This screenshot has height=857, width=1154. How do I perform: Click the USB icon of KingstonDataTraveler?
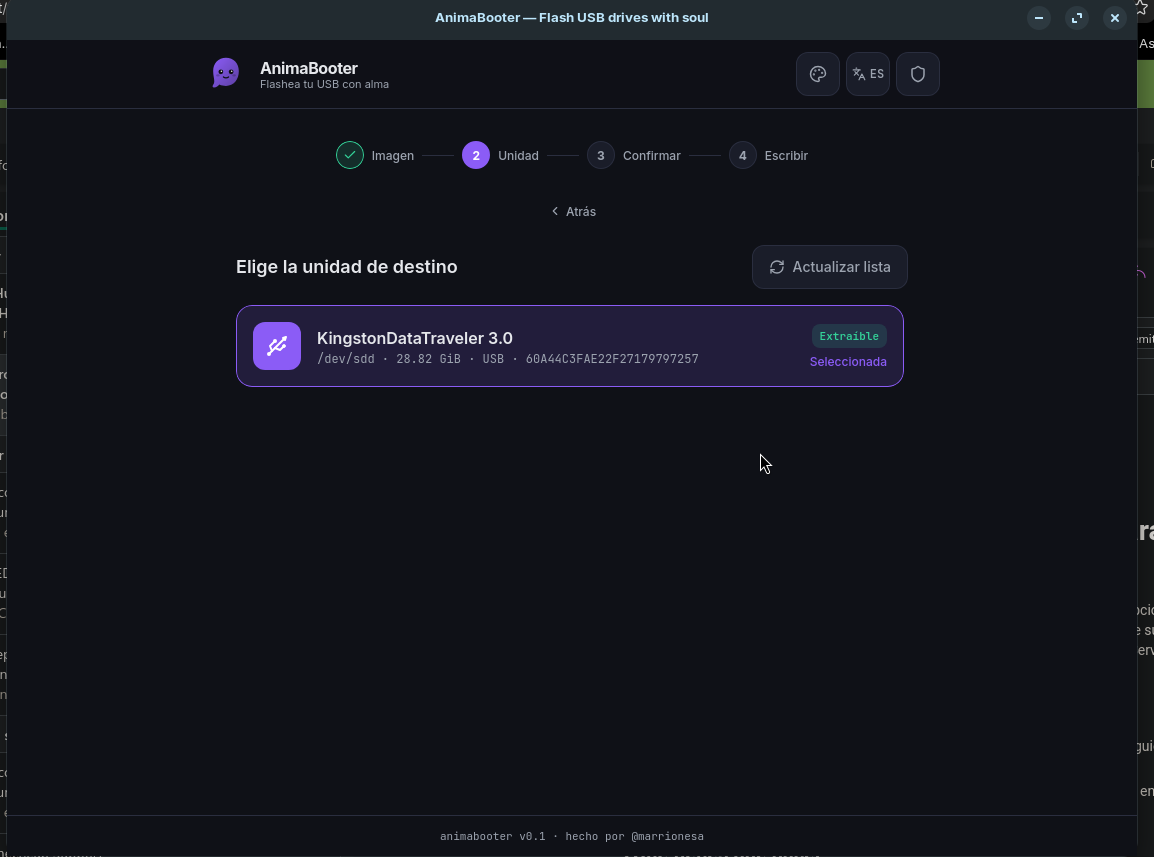tap(277, 346)
